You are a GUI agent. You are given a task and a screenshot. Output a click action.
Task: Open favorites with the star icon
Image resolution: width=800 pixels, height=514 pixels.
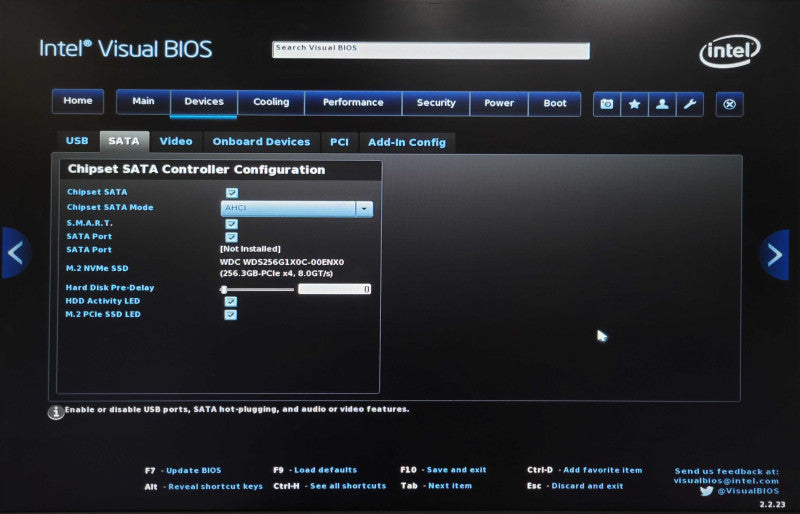click(634, 104)
